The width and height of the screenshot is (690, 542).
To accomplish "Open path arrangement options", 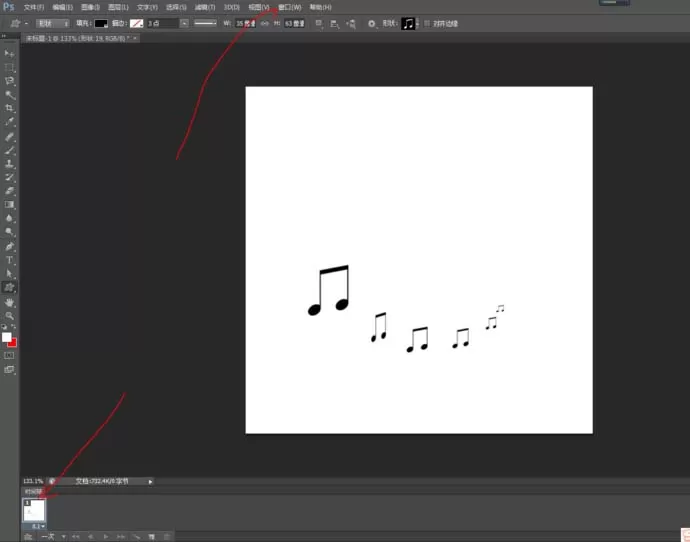I will [351, 24].
